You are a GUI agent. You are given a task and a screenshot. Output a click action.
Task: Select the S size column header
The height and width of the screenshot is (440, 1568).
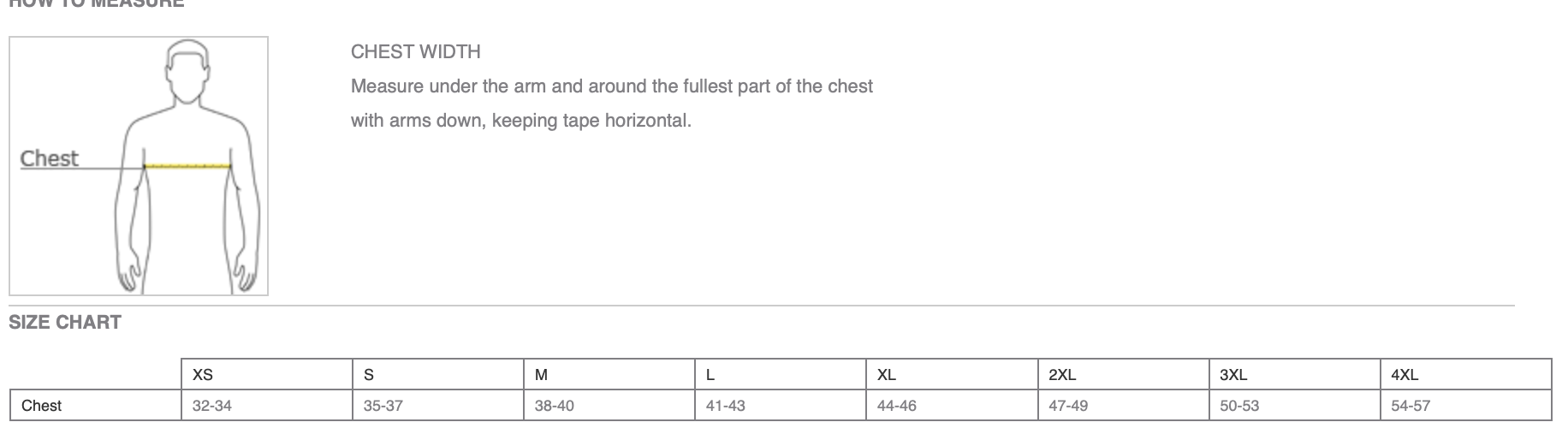tap(369, 375)
